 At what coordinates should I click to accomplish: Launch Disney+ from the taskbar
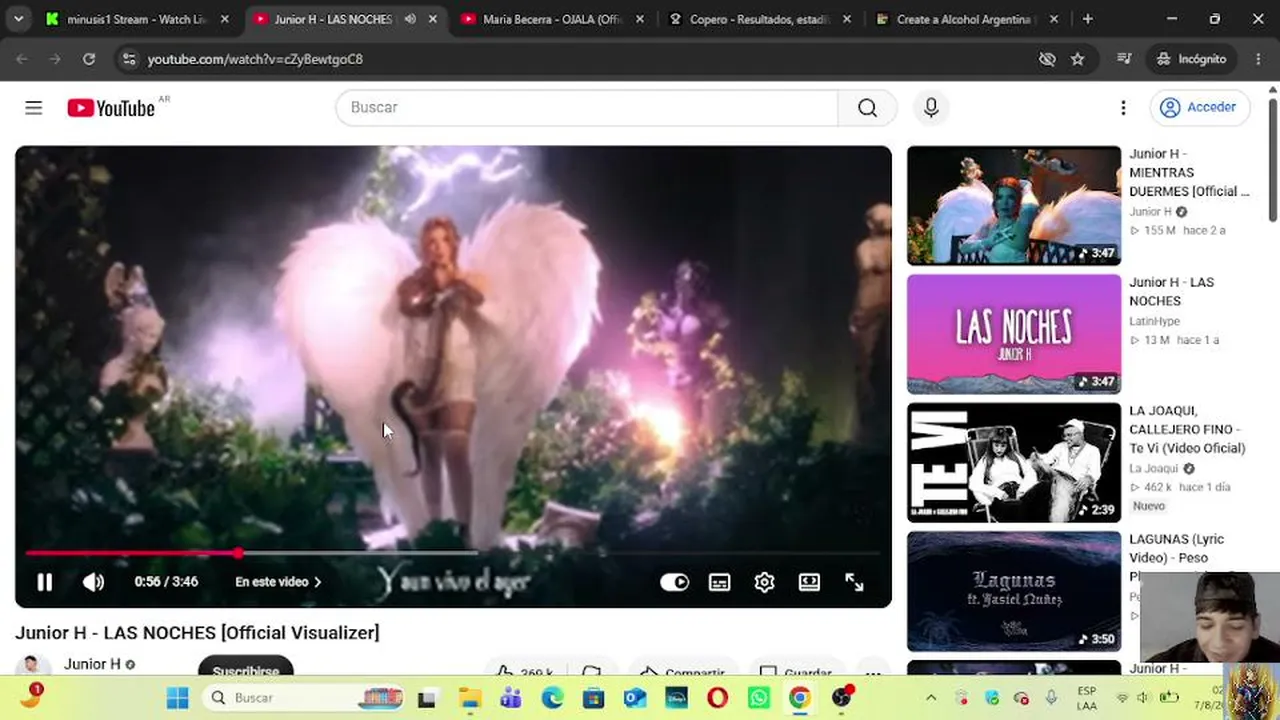tap(676, 698)
